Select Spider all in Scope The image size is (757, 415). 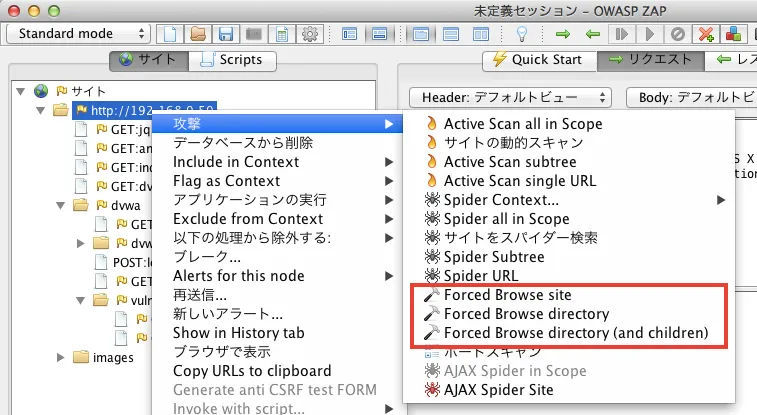pos(569,219)
